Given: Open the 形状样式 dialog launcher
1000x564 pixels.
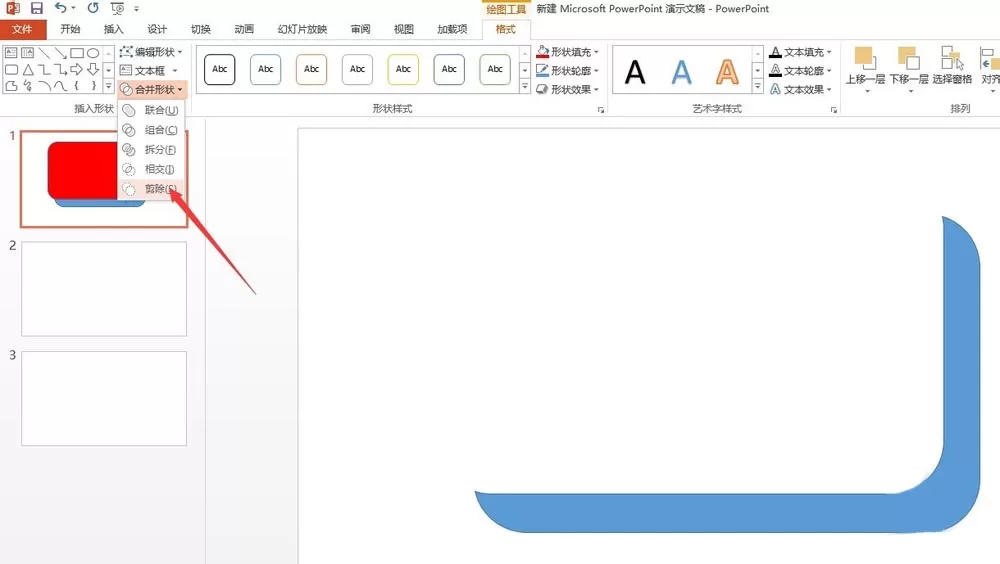Looking at the screenshot, I should (601, 110).
